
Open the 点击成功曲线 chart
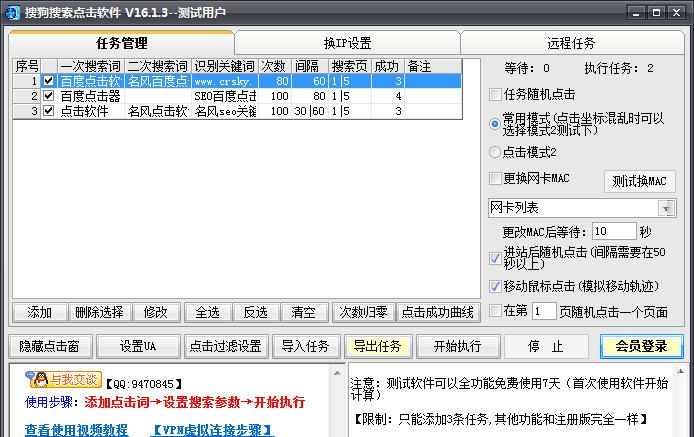[x=437, y=312]
